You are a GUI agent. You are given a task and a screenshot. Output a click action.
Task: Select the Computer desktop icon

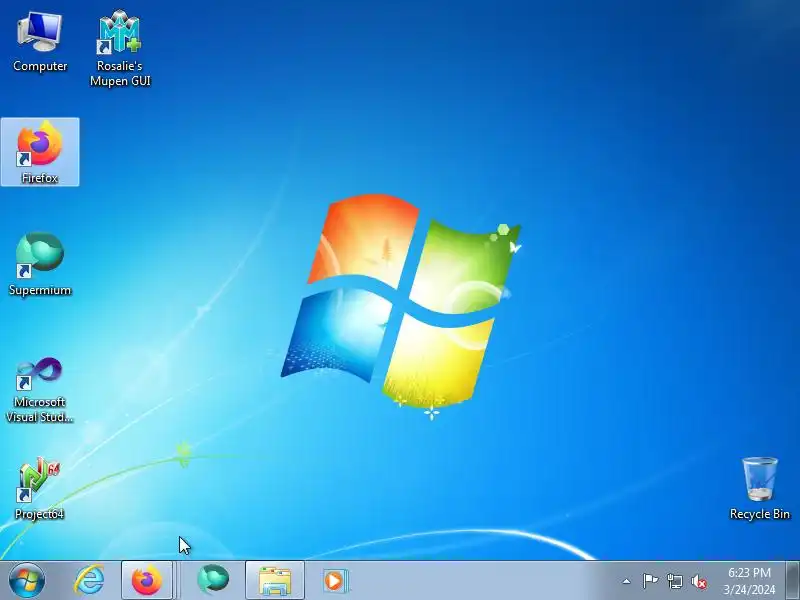(x=40, y=43)
